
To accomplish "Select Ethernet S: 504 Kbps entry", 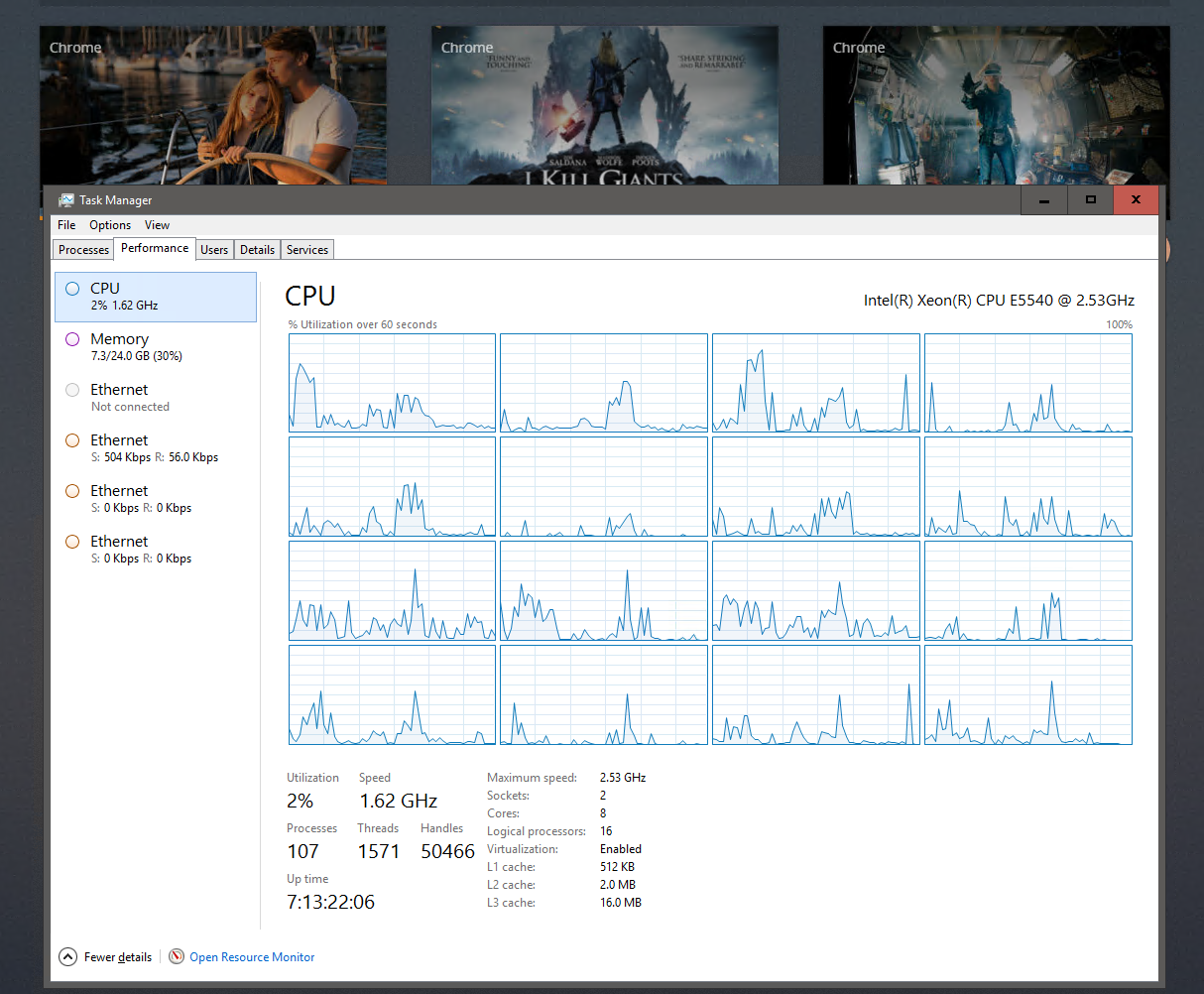I will [x=156, y=448].
